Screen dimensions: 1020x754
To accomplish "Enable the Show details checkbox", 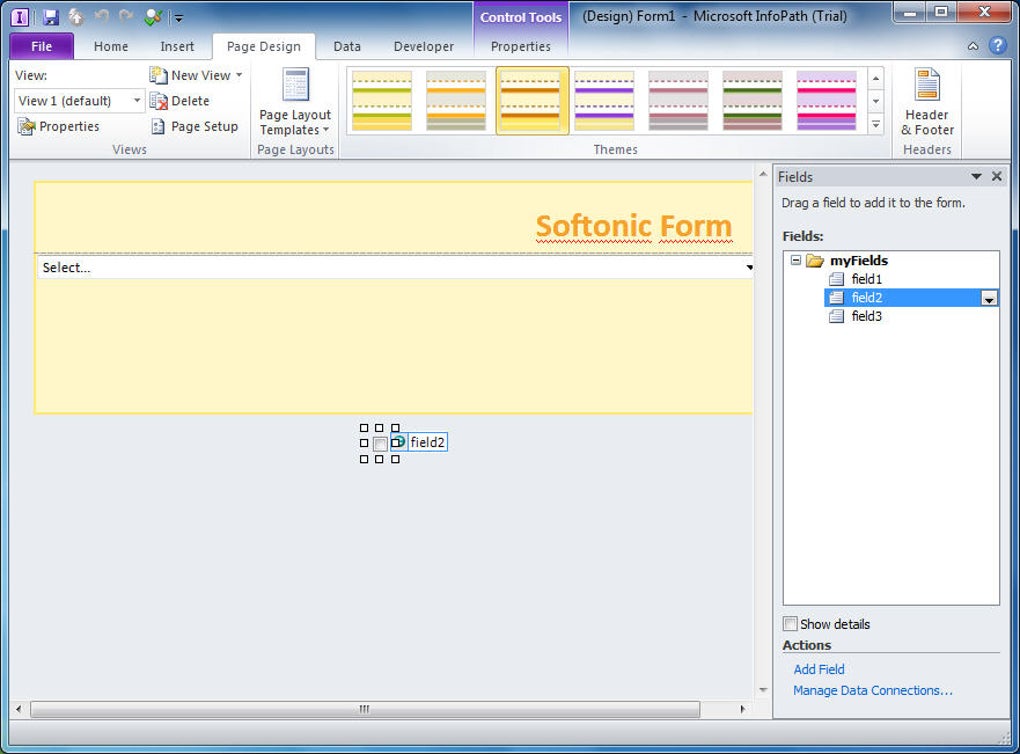I will click(790, 624).
